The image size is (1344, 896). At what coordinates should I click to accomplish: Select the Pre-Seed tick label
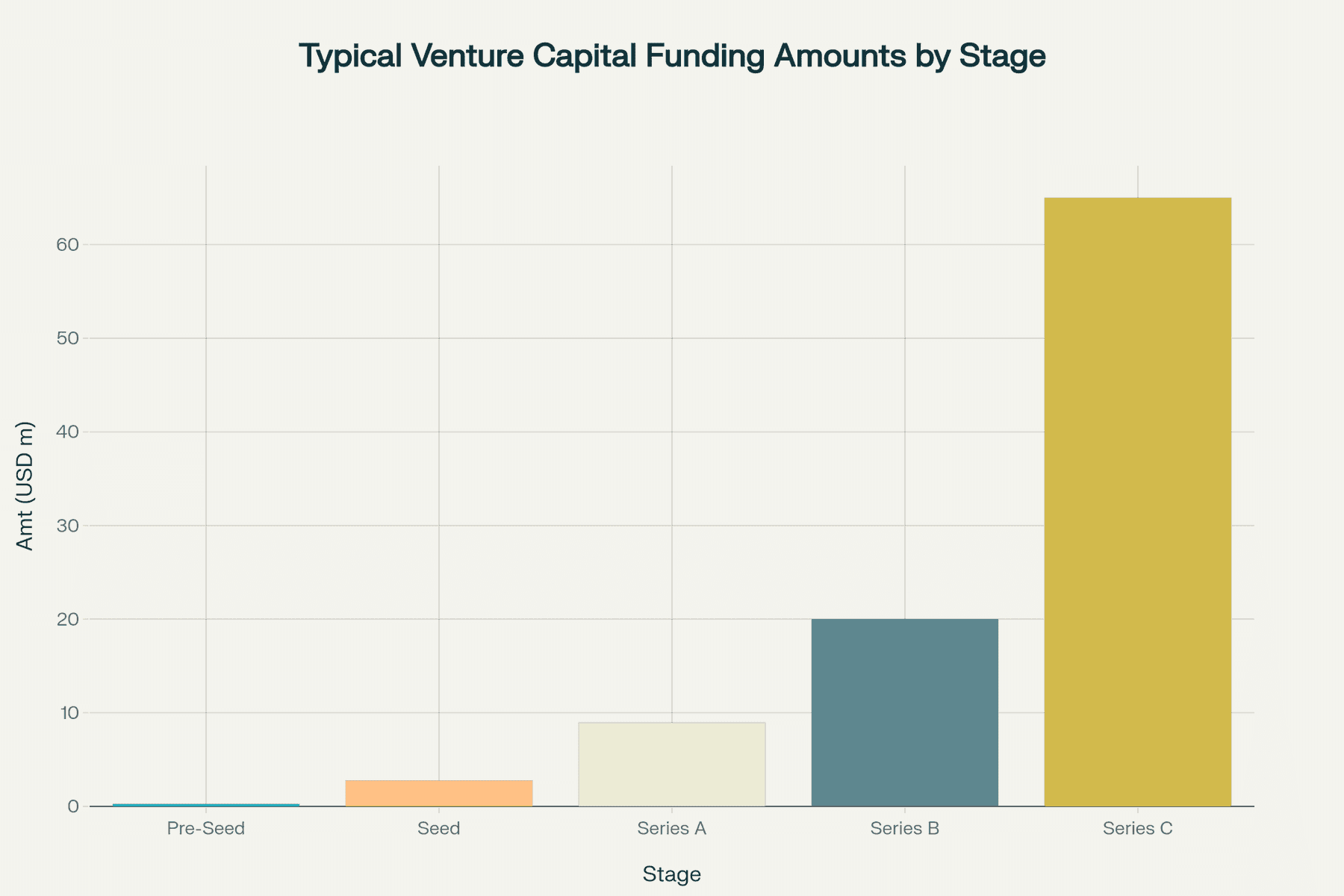pyautogui.click(x=206, y=828)
